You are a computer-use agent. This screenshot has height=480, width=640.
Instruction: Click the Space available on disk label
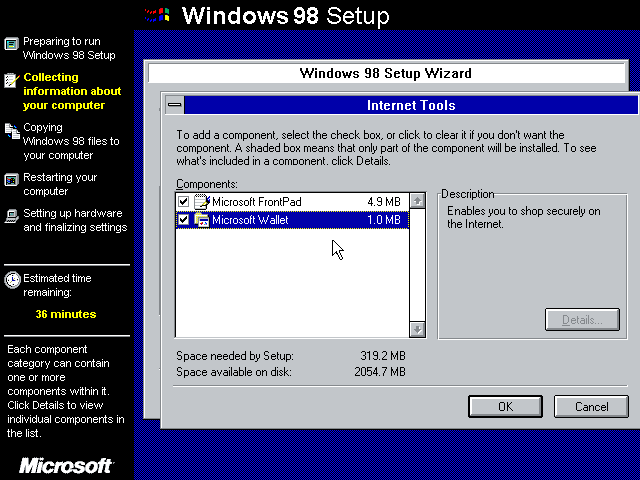coord(234,372)
